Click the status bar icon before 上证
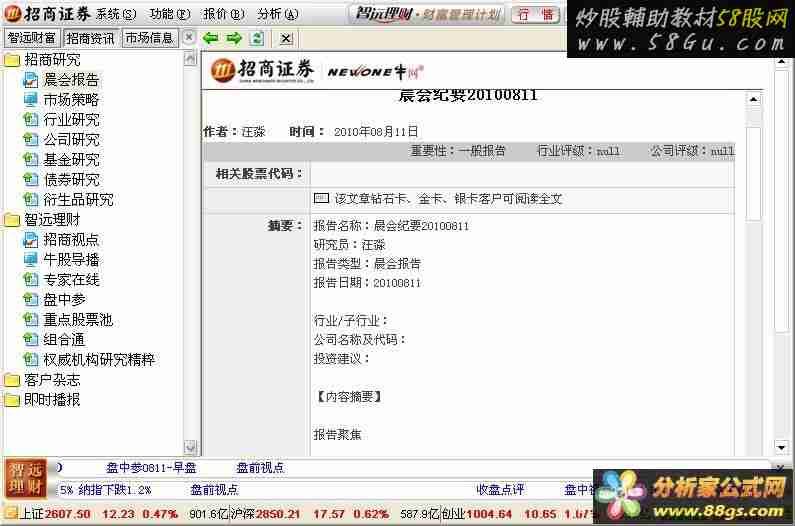This screenshot has height=526, width=795. click(x=11, y=514)
